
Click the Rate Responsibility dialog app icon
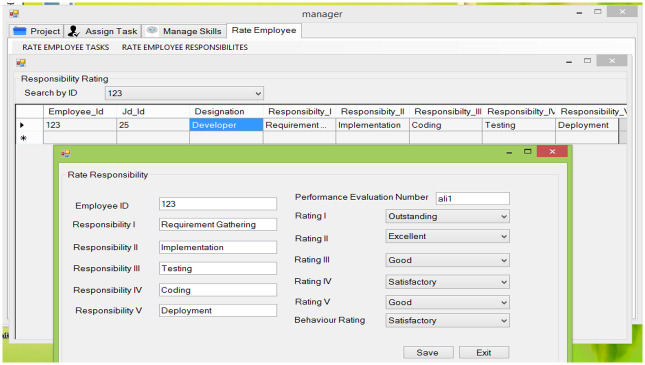click(x=65, y=153)
